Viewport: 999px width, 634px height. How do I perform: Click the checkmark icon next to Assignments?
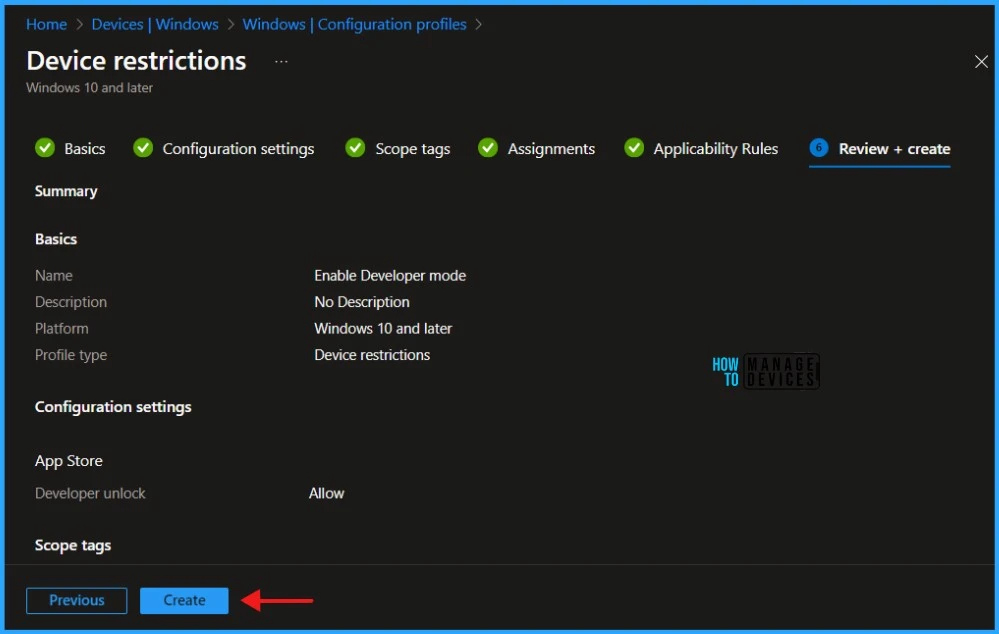488,148
